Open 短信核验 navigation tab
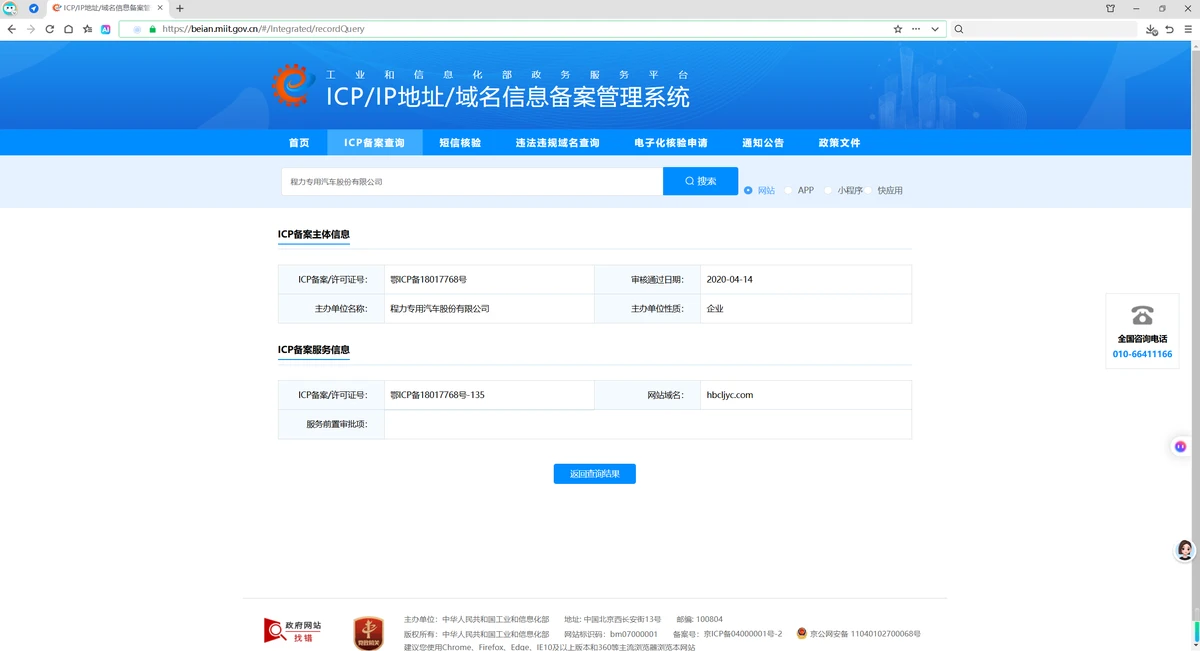The width and height of the screenshot is (1200, 651). tap(460, 143)
